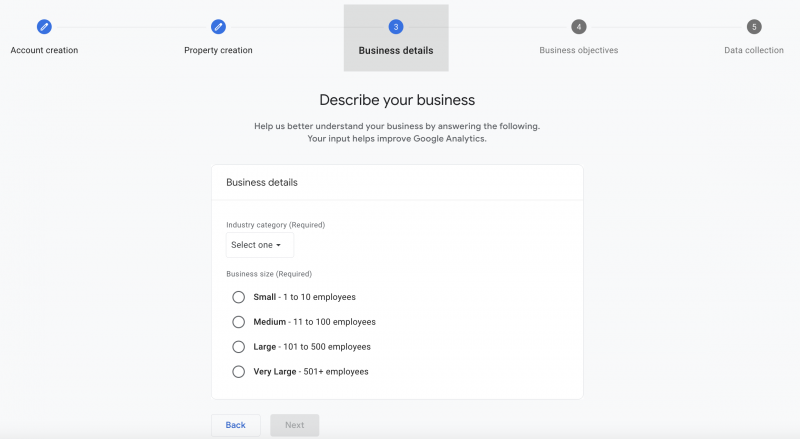Screen dimensions: 800x439
Task: Jump to the Business objectives step label
Action: pyautogui.click(x=578, y=50)
